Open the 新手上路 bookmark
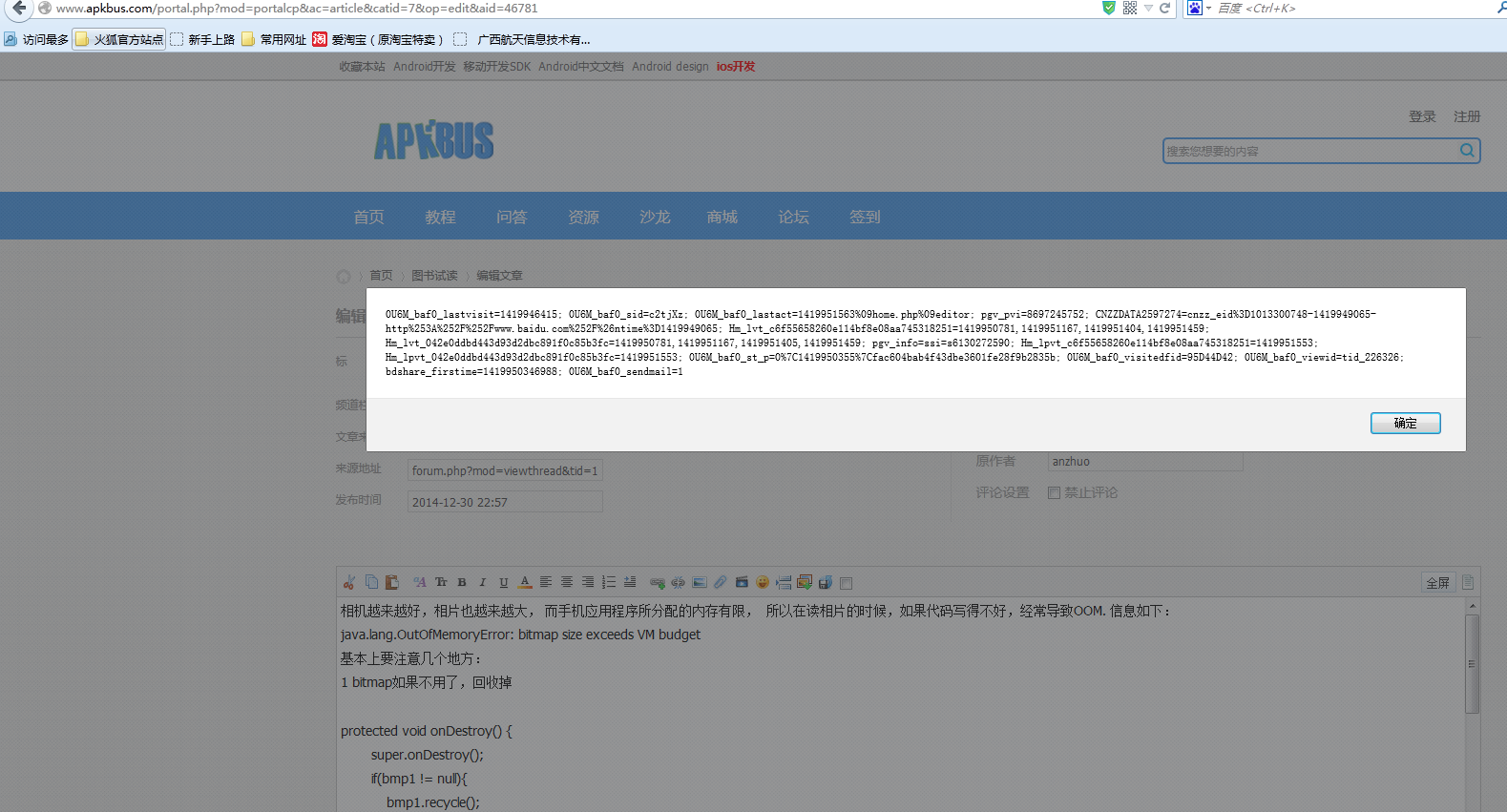Viewport: 1507px width, 812px height. (202, 39)
